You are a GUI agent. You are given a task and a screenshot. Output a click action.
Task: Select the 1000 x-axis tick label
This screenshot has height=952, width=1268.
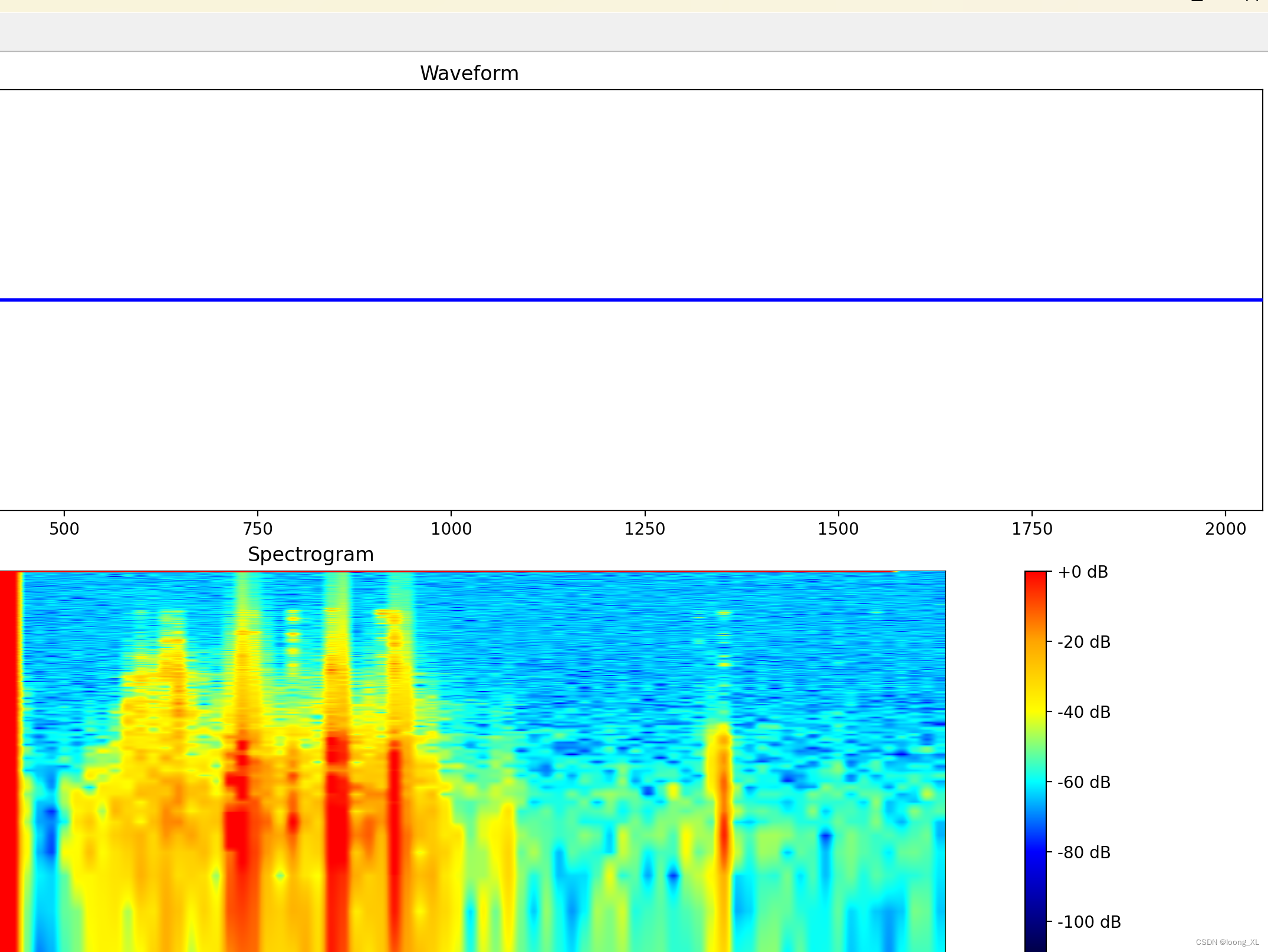coord(451,529)
